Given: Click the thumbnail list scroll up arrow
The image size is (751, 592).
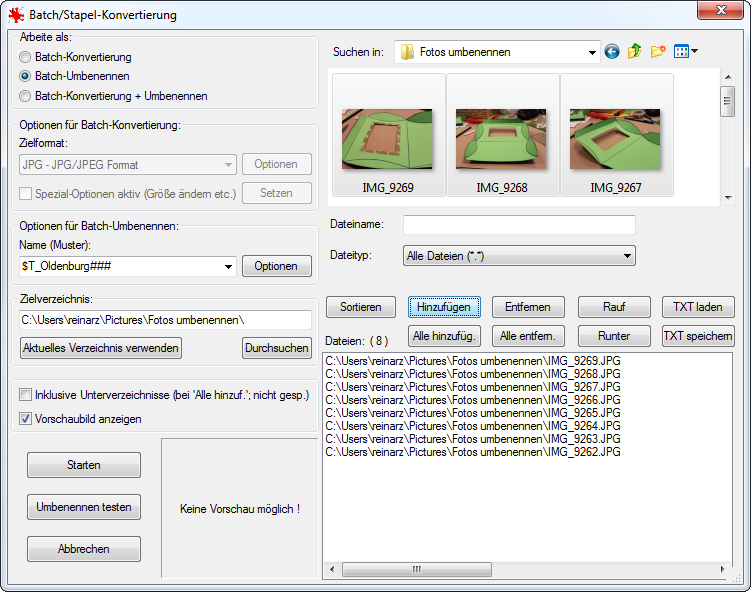Looking at the screenshot, I should pos(728,77).
